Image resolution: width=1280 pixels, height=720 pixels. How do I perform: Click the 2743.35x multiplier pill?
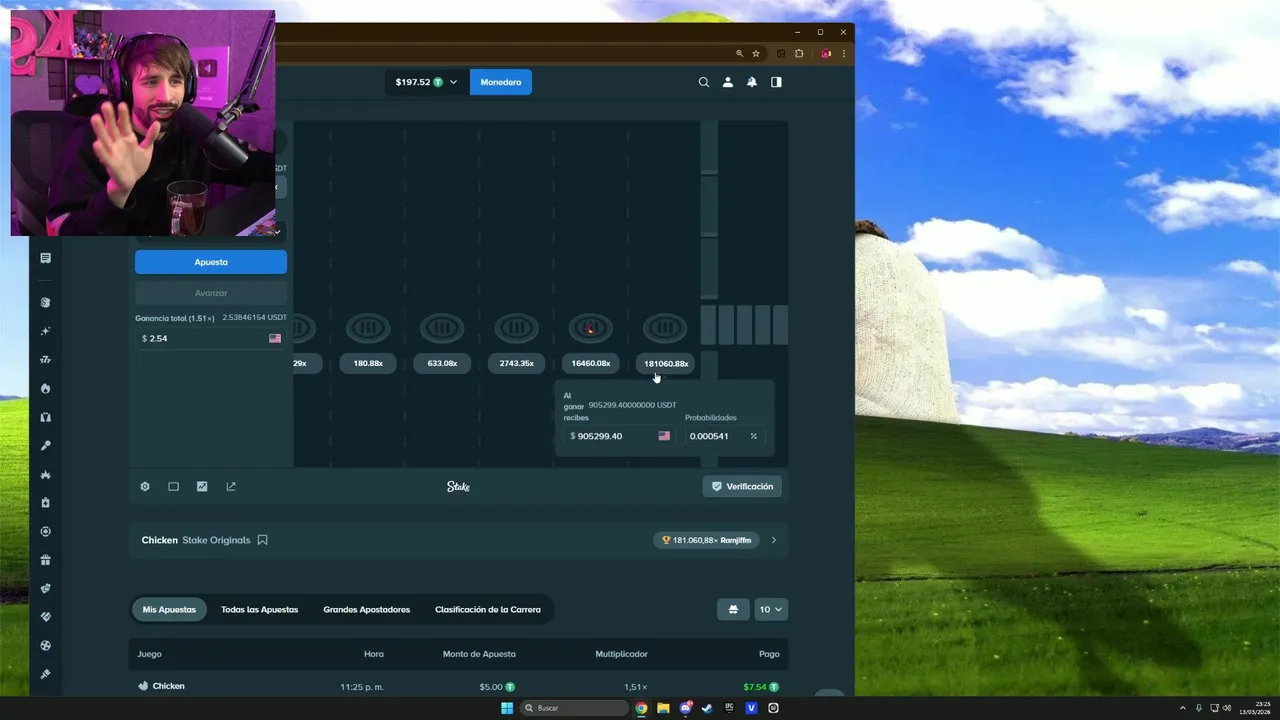point(516,363)
